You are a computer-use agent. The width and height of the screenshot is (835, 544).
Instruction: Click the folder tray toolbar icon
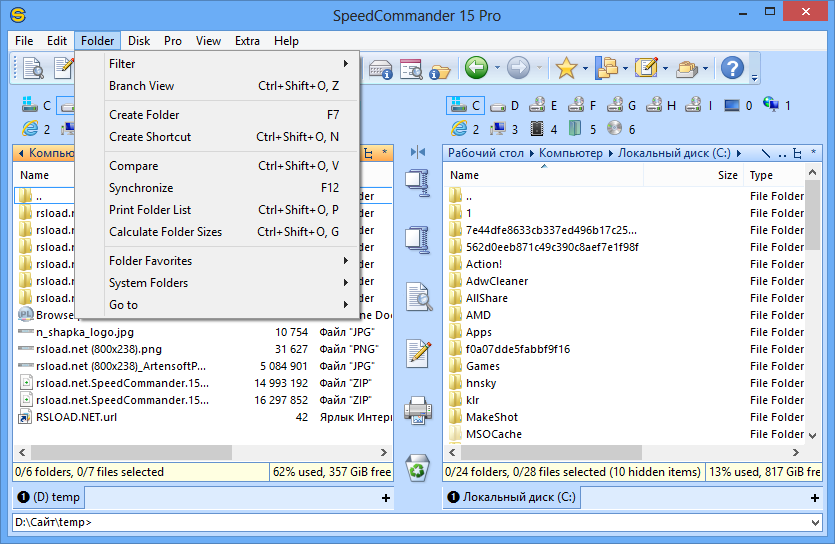687,69
